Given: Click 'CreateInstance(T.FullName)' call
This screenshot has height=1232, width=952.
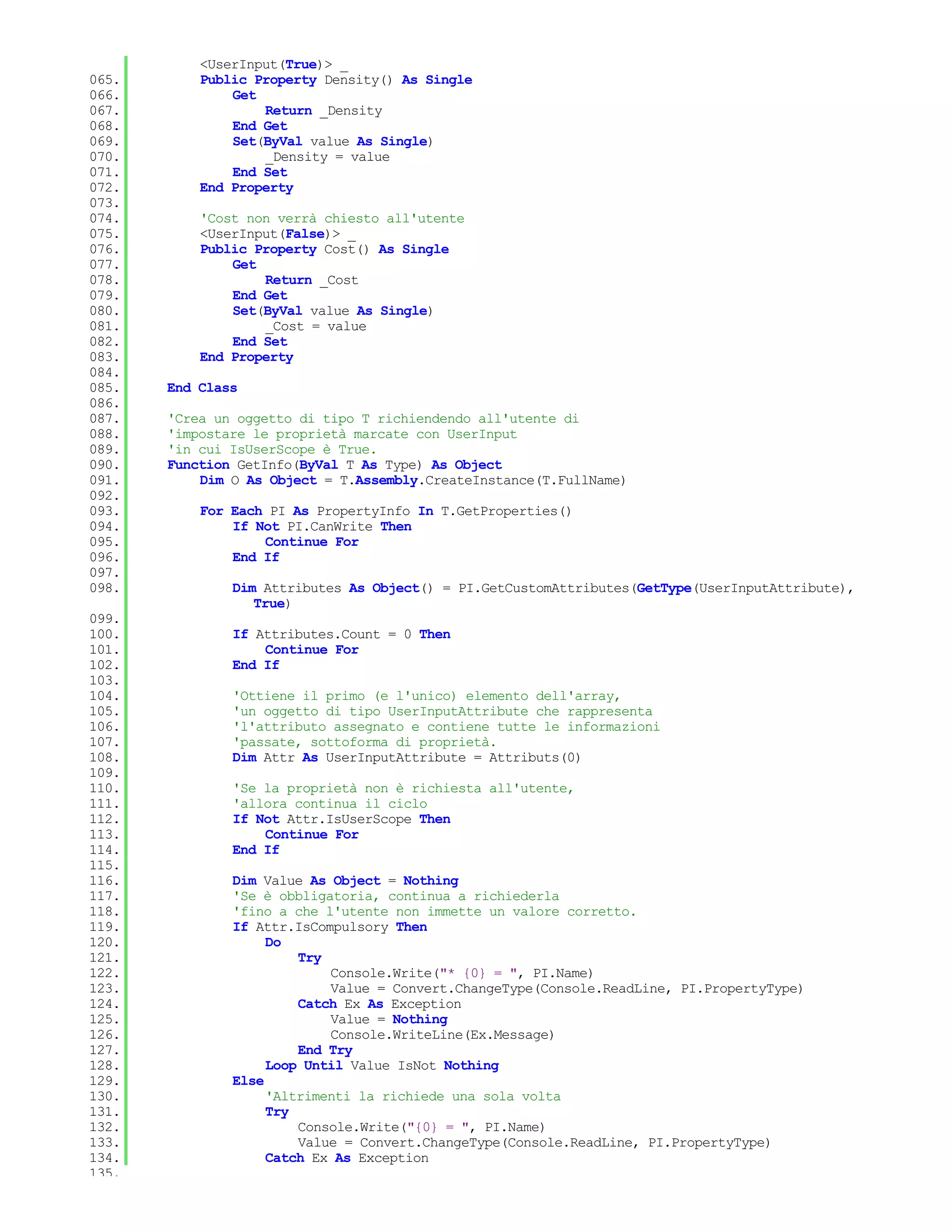Looking at the screenshot, I should (525, 481).
